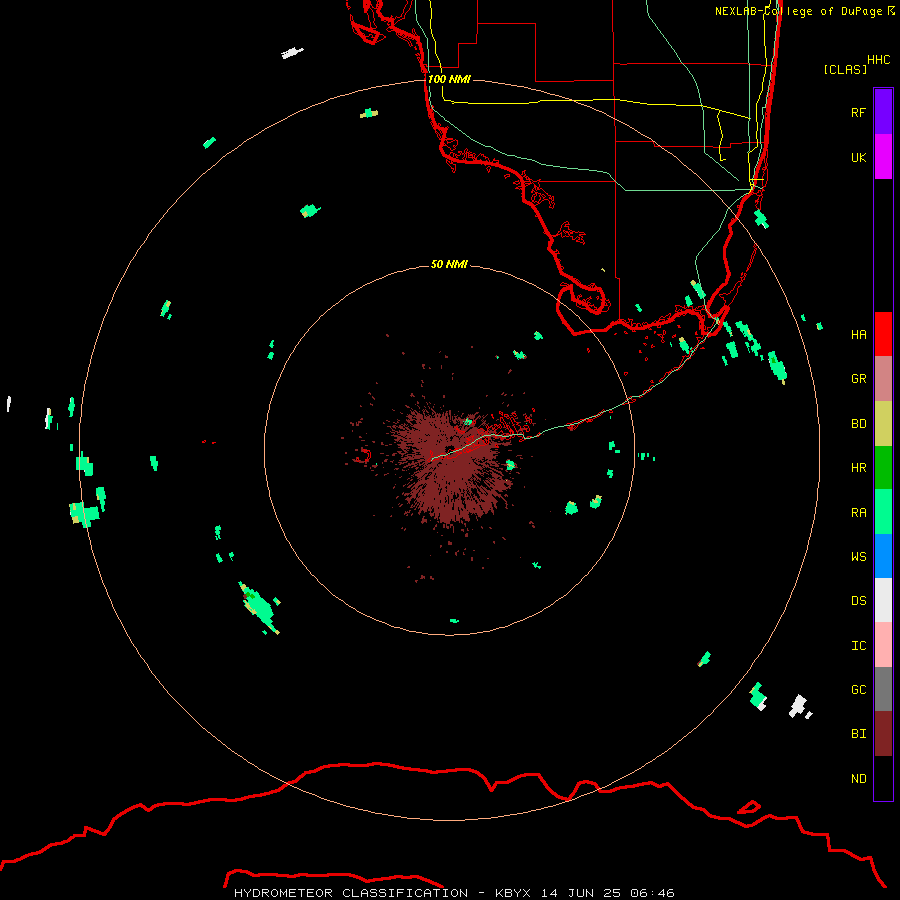Click the ND legend label
This screenshot has width=900, height=900.
click(x=858, y=779)
